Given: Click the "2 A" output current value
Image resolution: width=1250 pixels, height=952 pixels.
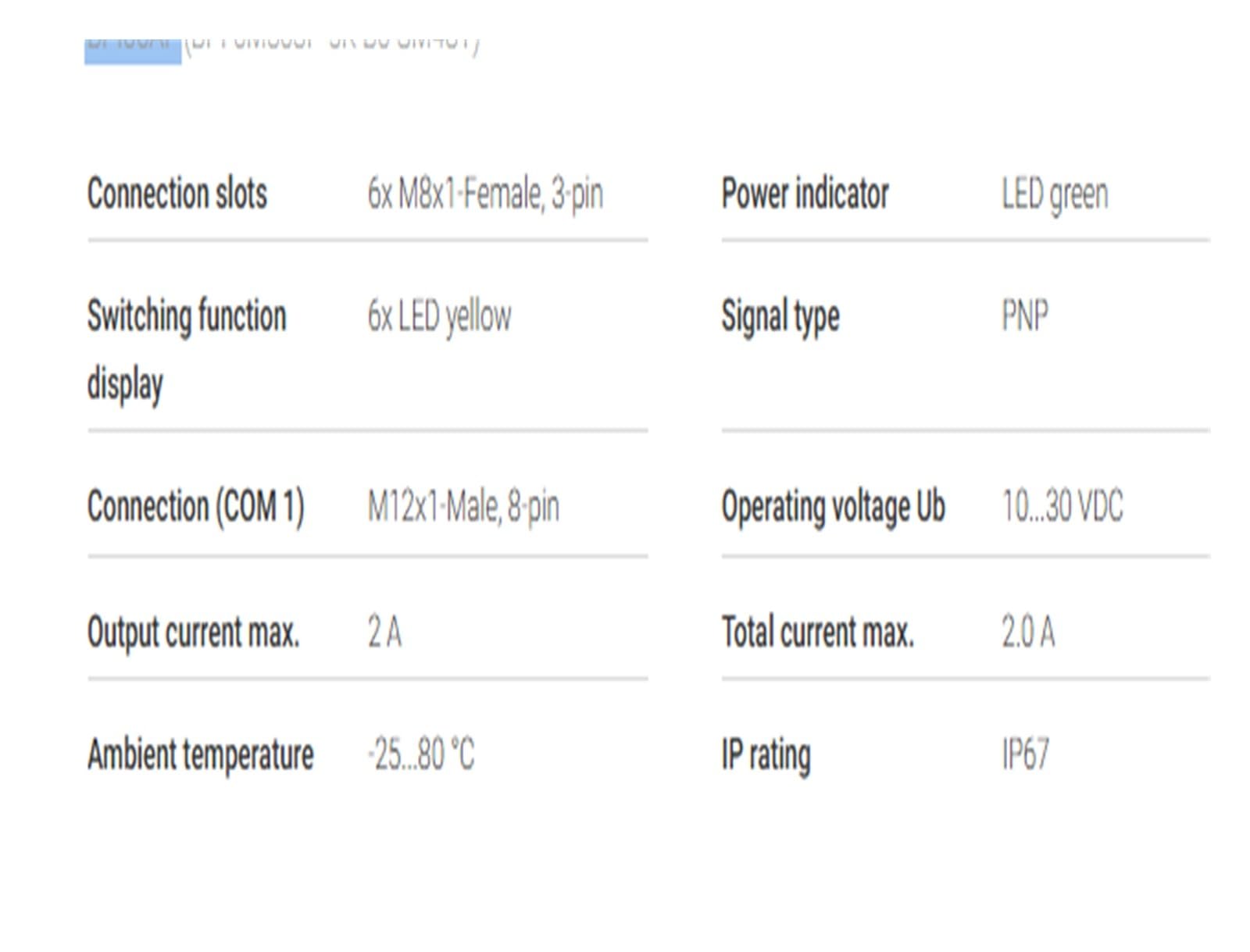Looking at the screenshot, I should click(384, 632).
